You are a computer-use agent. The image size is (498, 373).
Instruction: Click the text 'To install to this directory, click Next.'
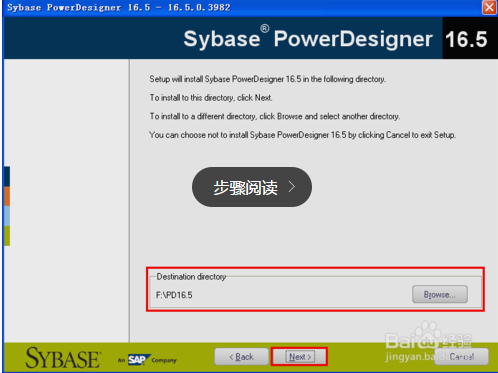point(211,98)
